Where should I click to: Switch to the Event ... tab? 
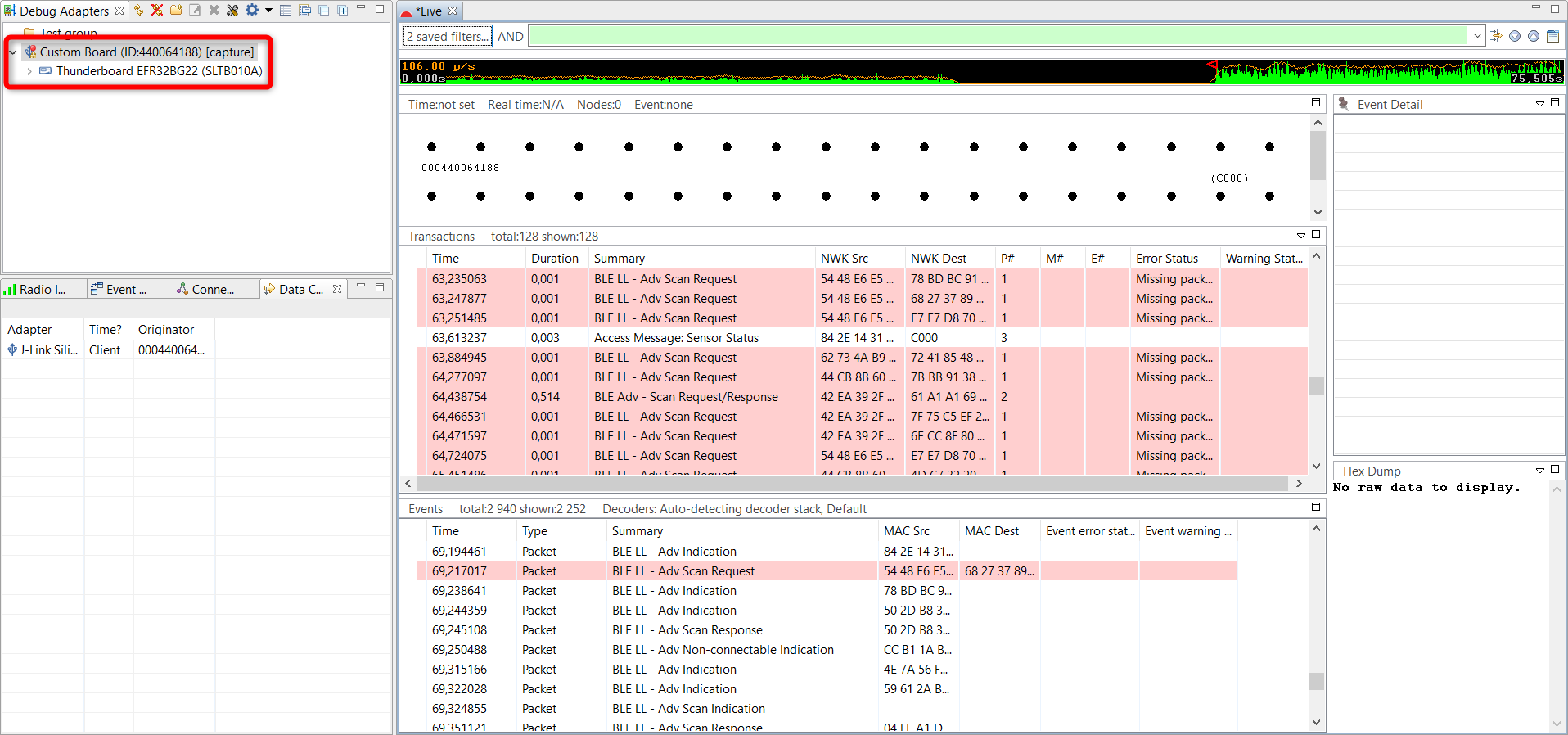[x=126, y=289]
